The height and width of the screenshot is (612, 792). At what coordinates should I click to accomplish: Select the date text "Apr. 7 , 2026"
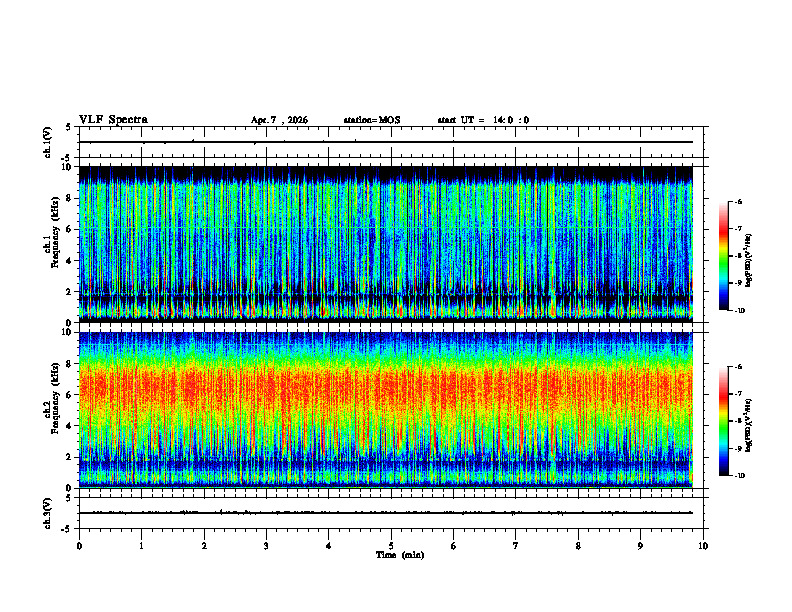coord(279,120)
